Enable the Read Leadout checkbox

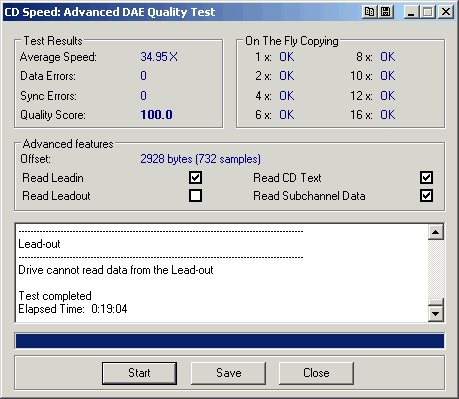tap(195, 196)
